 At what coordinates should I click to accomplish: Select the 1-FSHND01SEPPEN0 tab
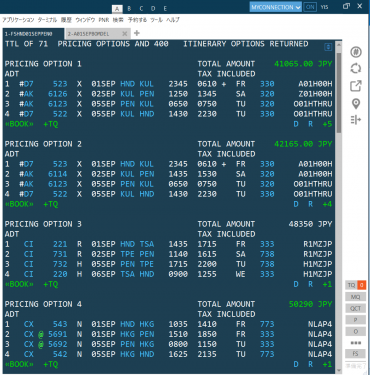(33, 34)
